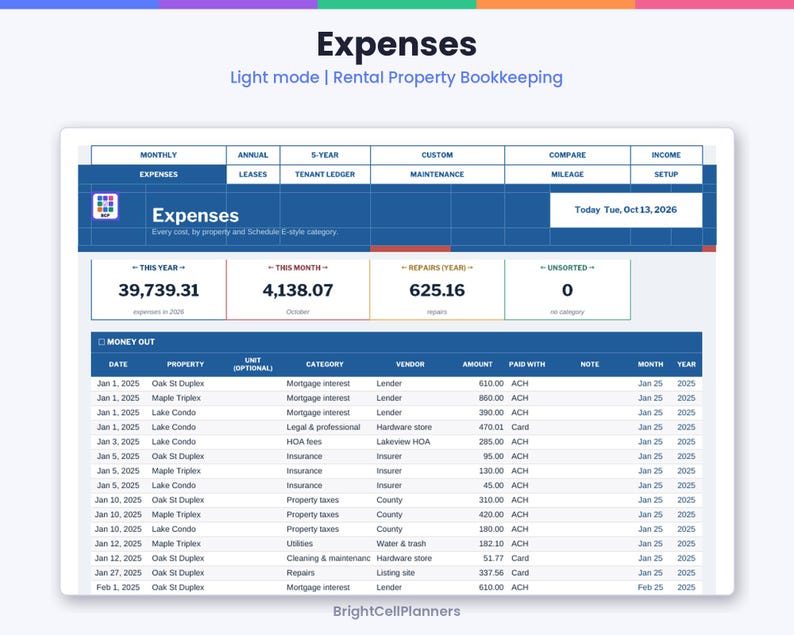
Task: Select THIS YEAR total 39,739.31
Action: pos(158,290)
